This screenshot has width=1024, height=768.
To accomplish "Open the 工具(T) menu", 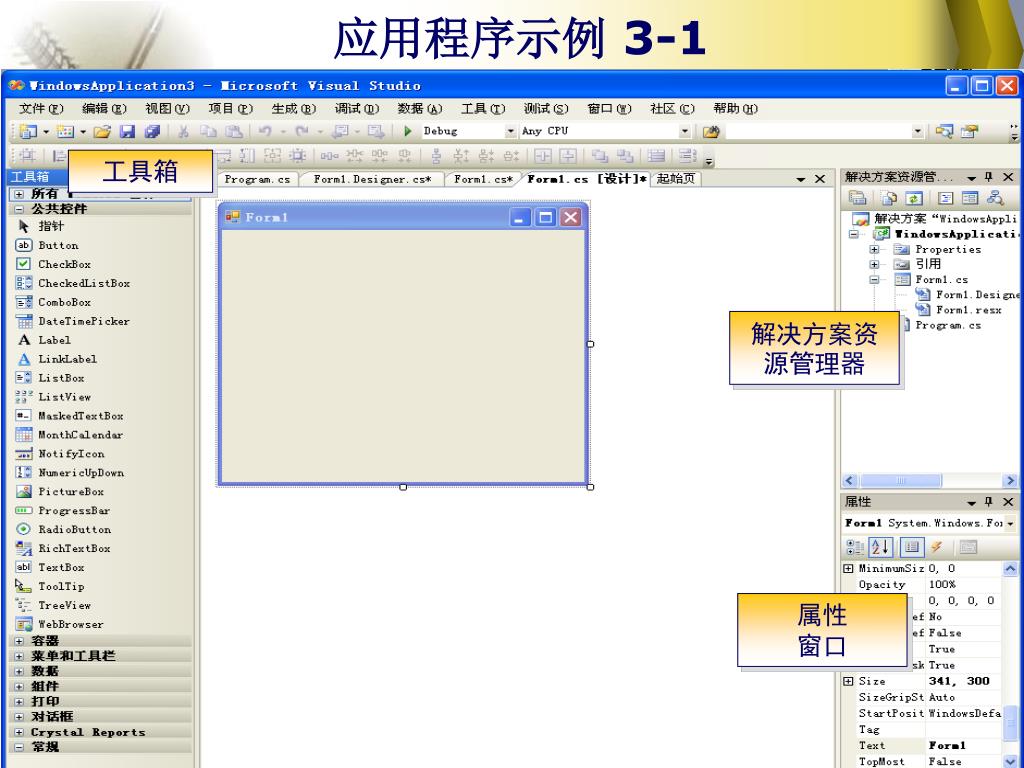I will click(x=483, y=108).
